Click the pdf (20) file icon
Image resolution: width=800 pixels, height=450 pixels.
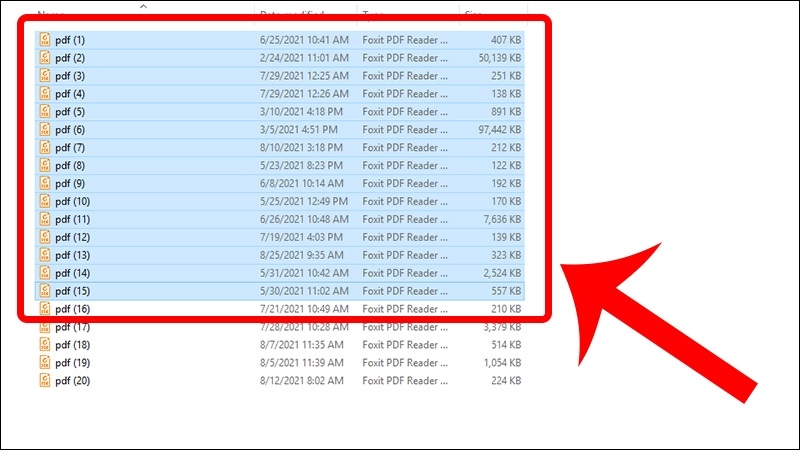pos(45,380)
